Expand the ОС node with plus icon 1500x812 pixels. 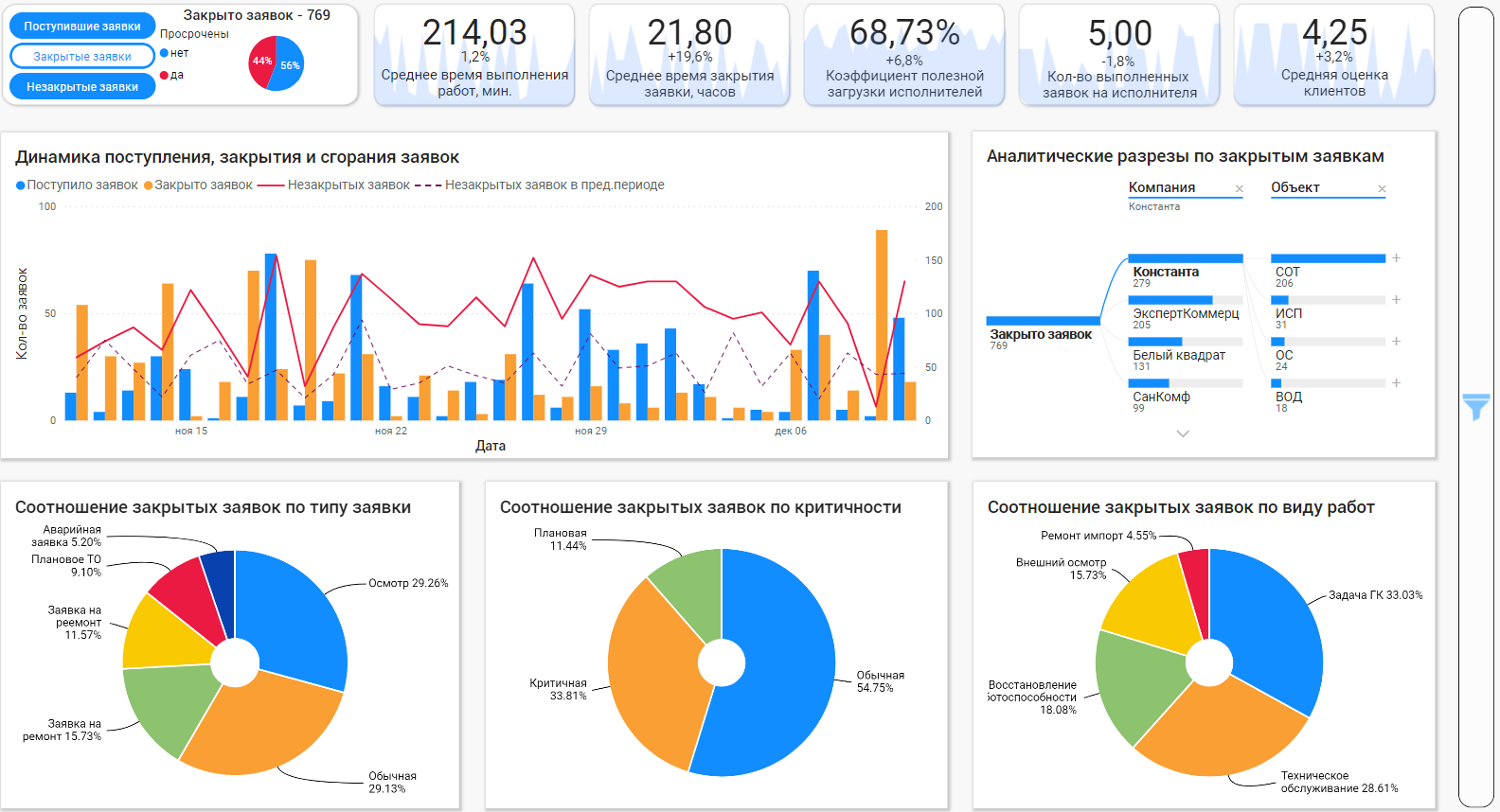click(1396, 342)
